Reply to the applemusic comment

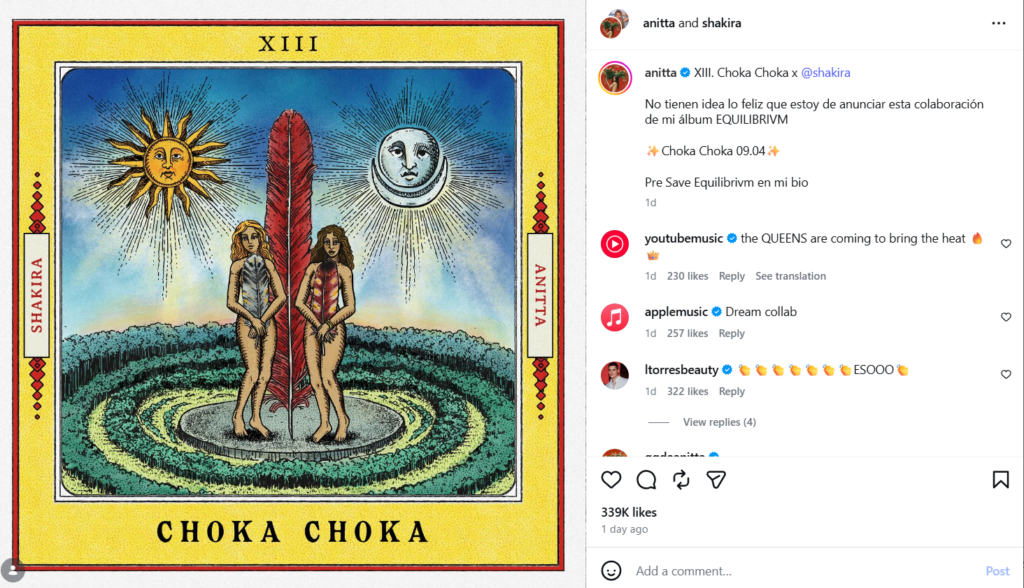coord(731,333)
